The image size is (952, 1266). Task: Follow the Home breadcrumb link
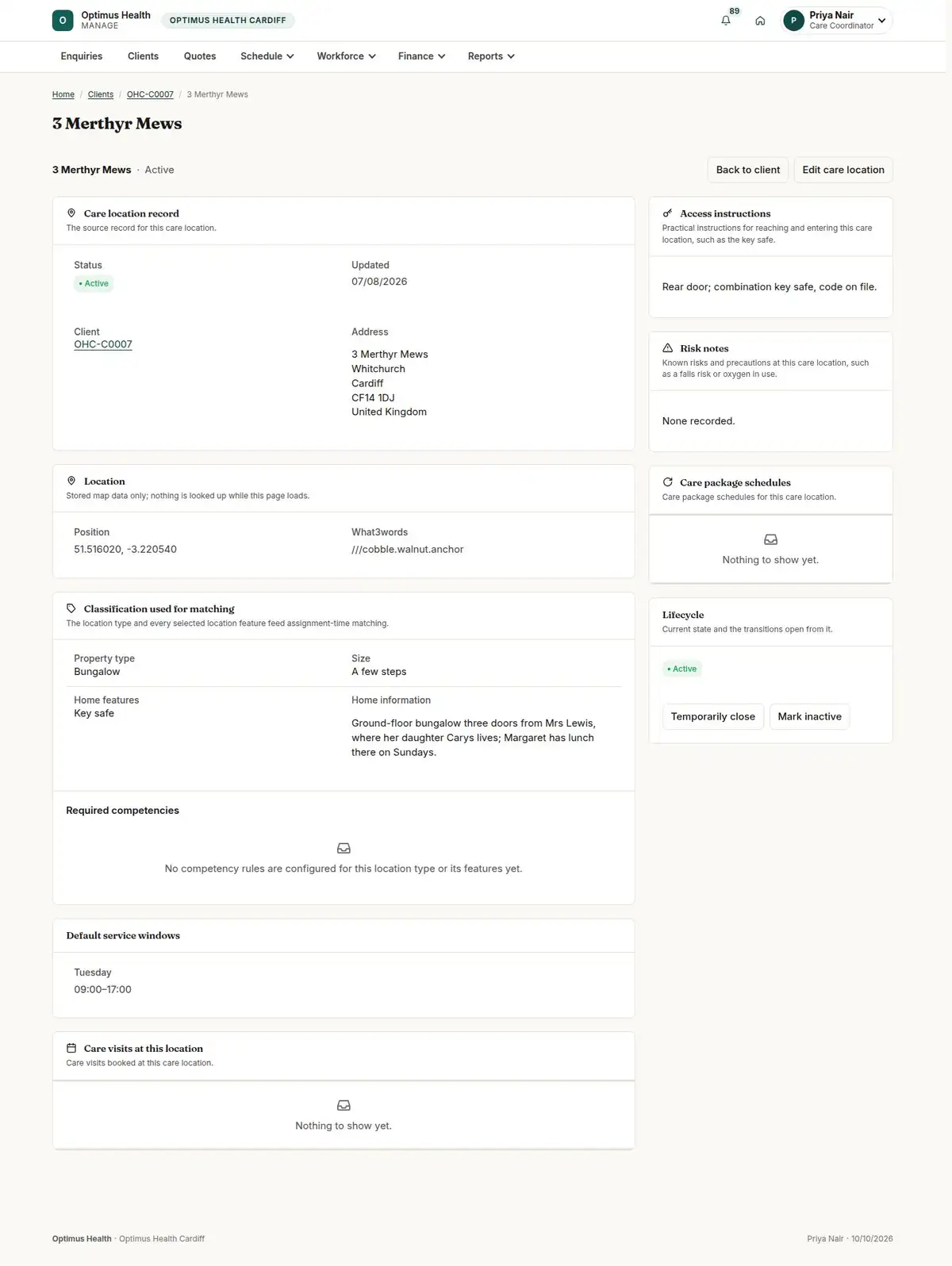[63, 94]
